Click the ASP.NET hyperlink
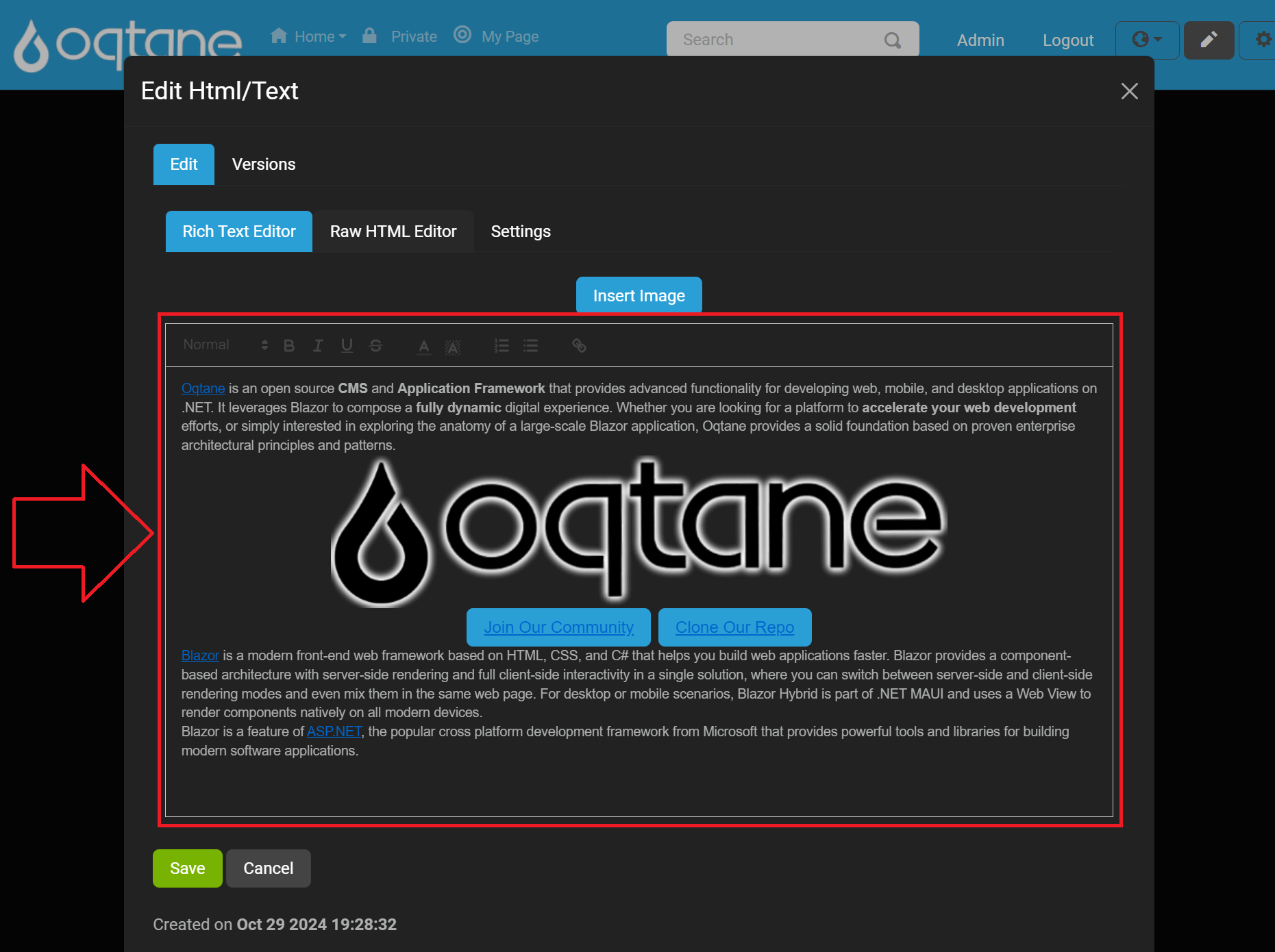 click(334, 731)
